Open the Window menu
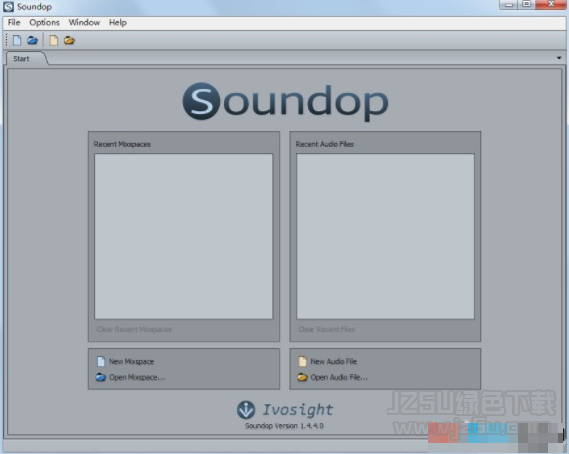This screenshot has width=569, height=454. (x=85, y=23)
